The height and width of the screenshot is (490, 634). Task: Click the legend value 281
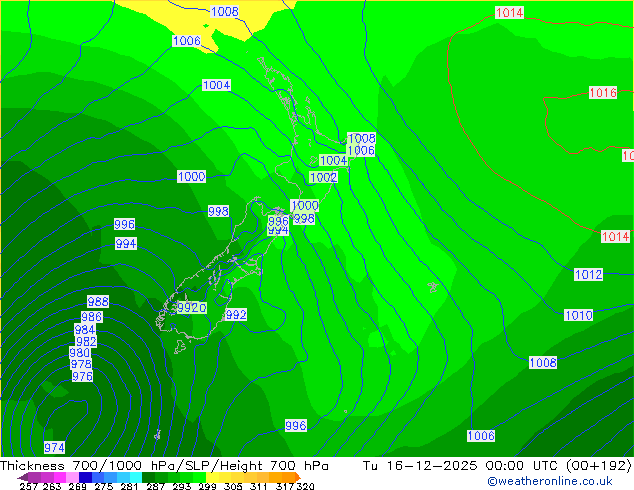point(129,486)
